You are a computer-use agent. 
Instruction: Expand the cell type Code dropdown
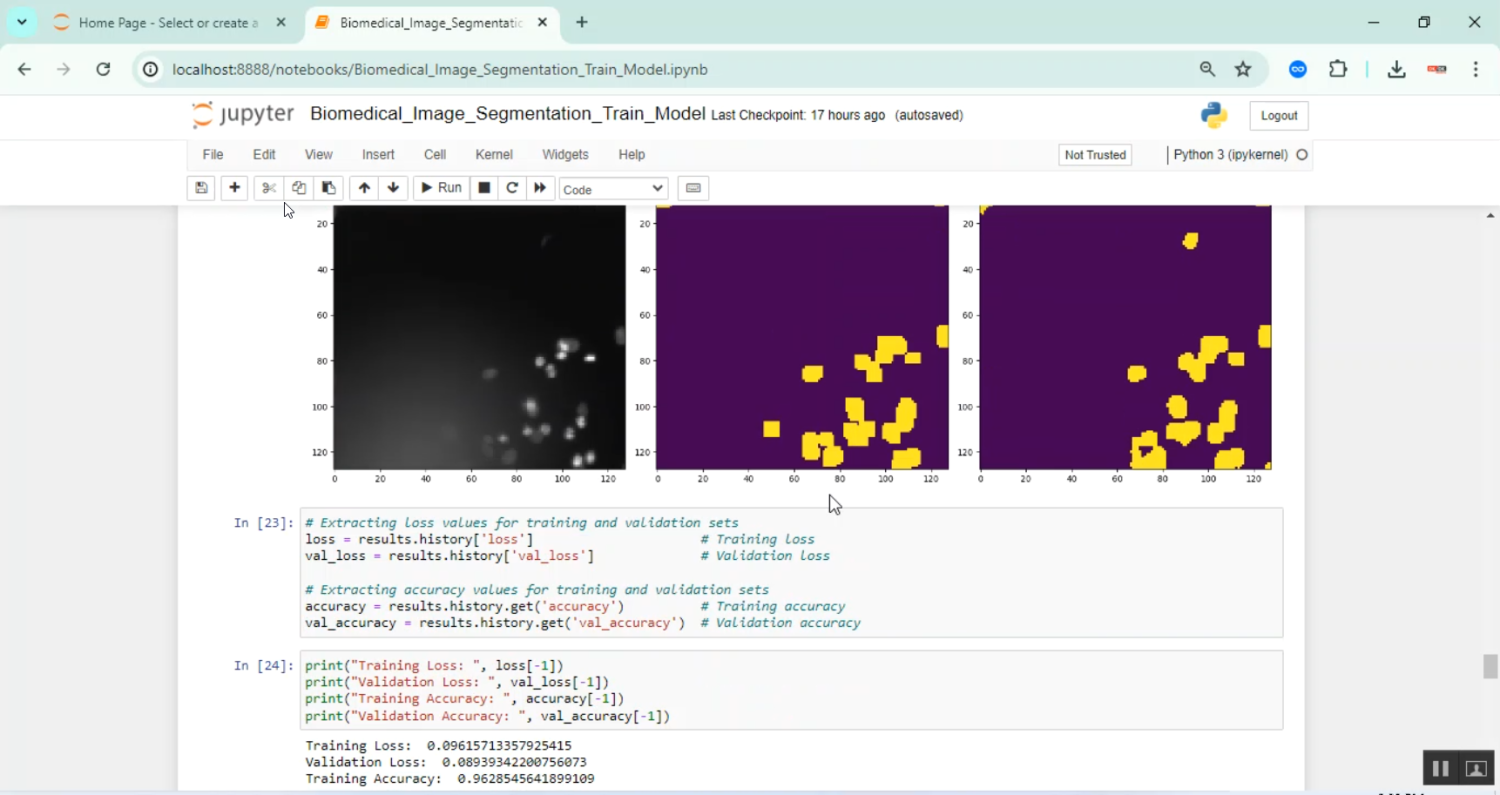point(613,189)
